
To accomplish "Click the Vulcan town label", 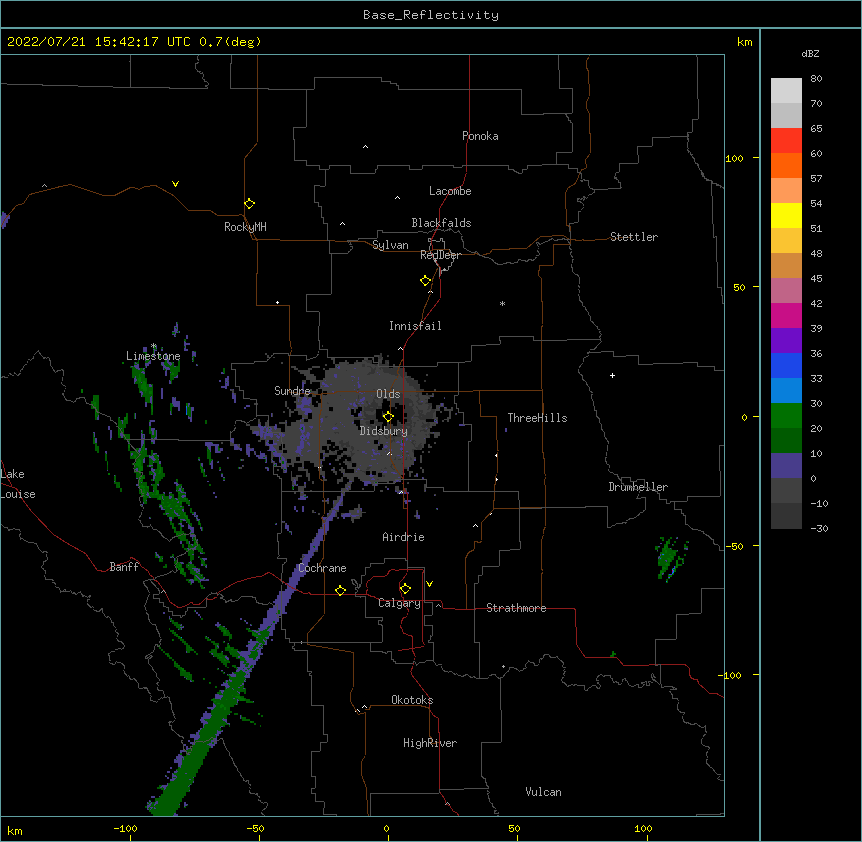I will click(543, 792).
